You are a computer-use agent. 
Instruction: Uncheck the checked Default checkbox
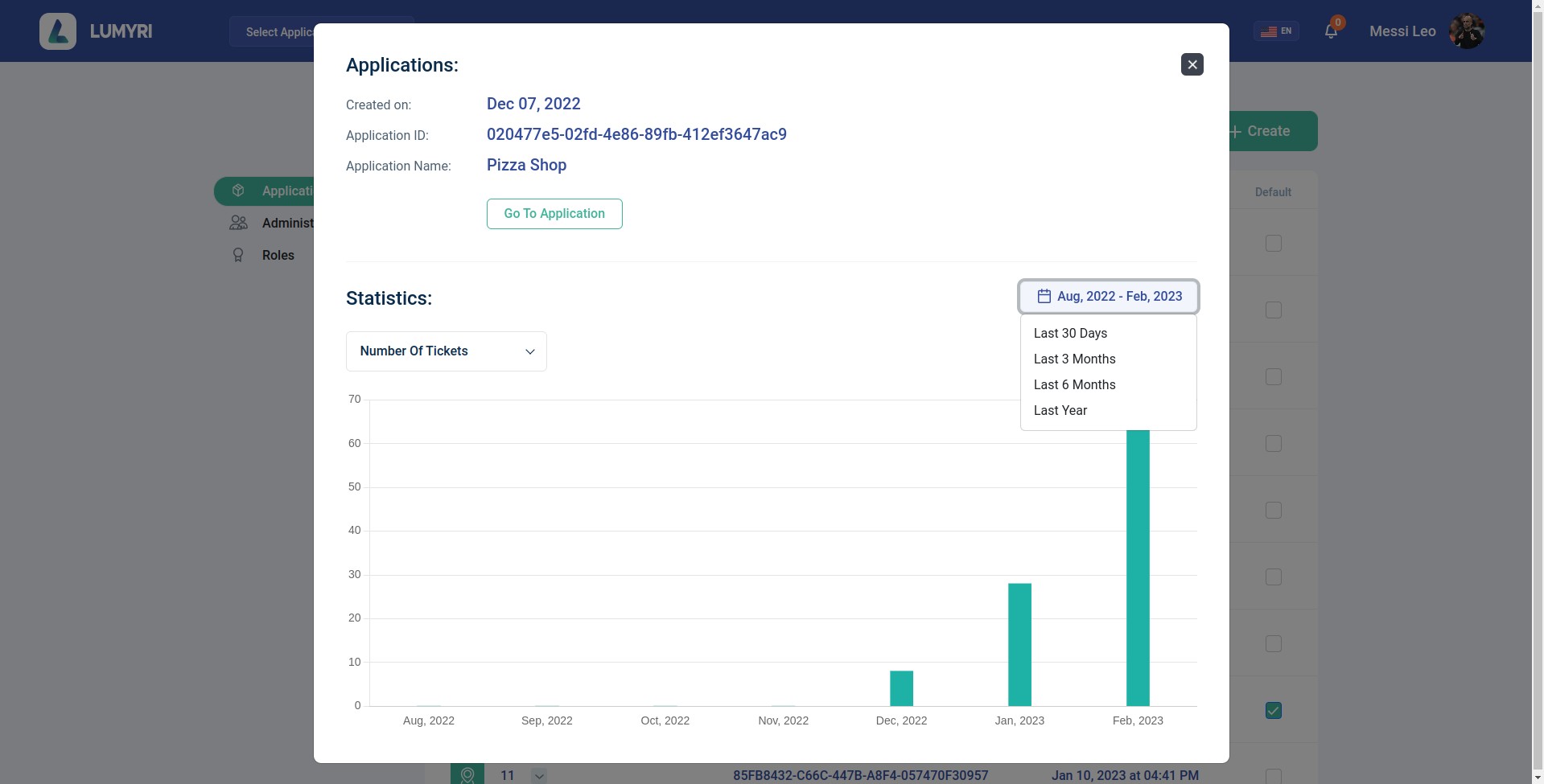click(x=1273, y=711)
